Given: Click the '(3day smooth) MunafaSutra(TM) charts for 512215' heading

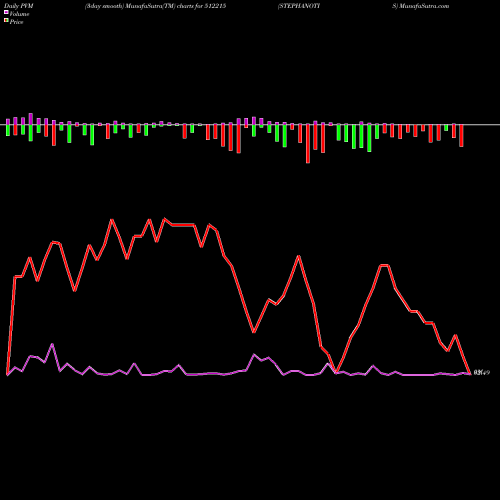Looking at the screenshot, I should [155, 6].
